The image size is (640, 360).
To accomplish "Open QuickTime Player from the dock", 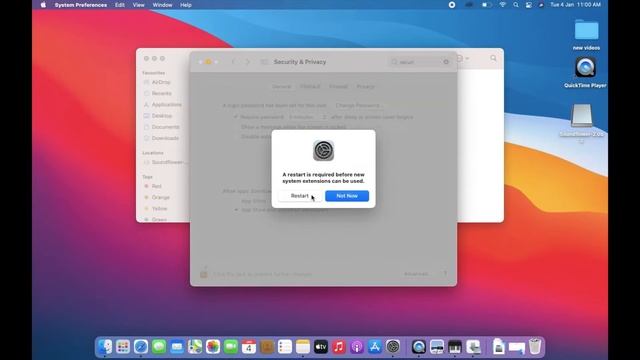I will tap(418, 347).
